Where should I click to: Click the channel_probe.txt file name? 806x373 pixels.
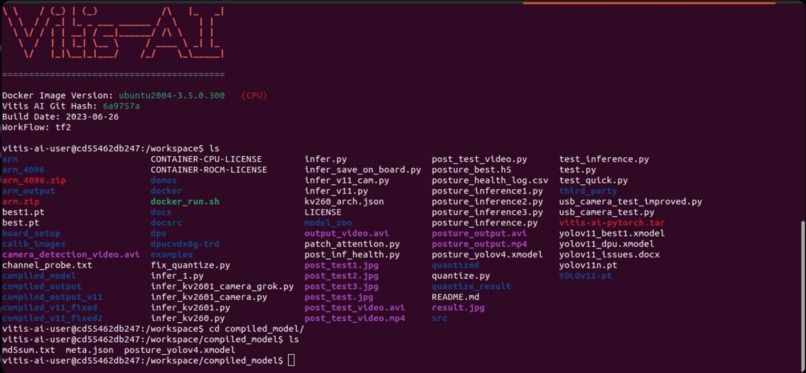point(47,265)
